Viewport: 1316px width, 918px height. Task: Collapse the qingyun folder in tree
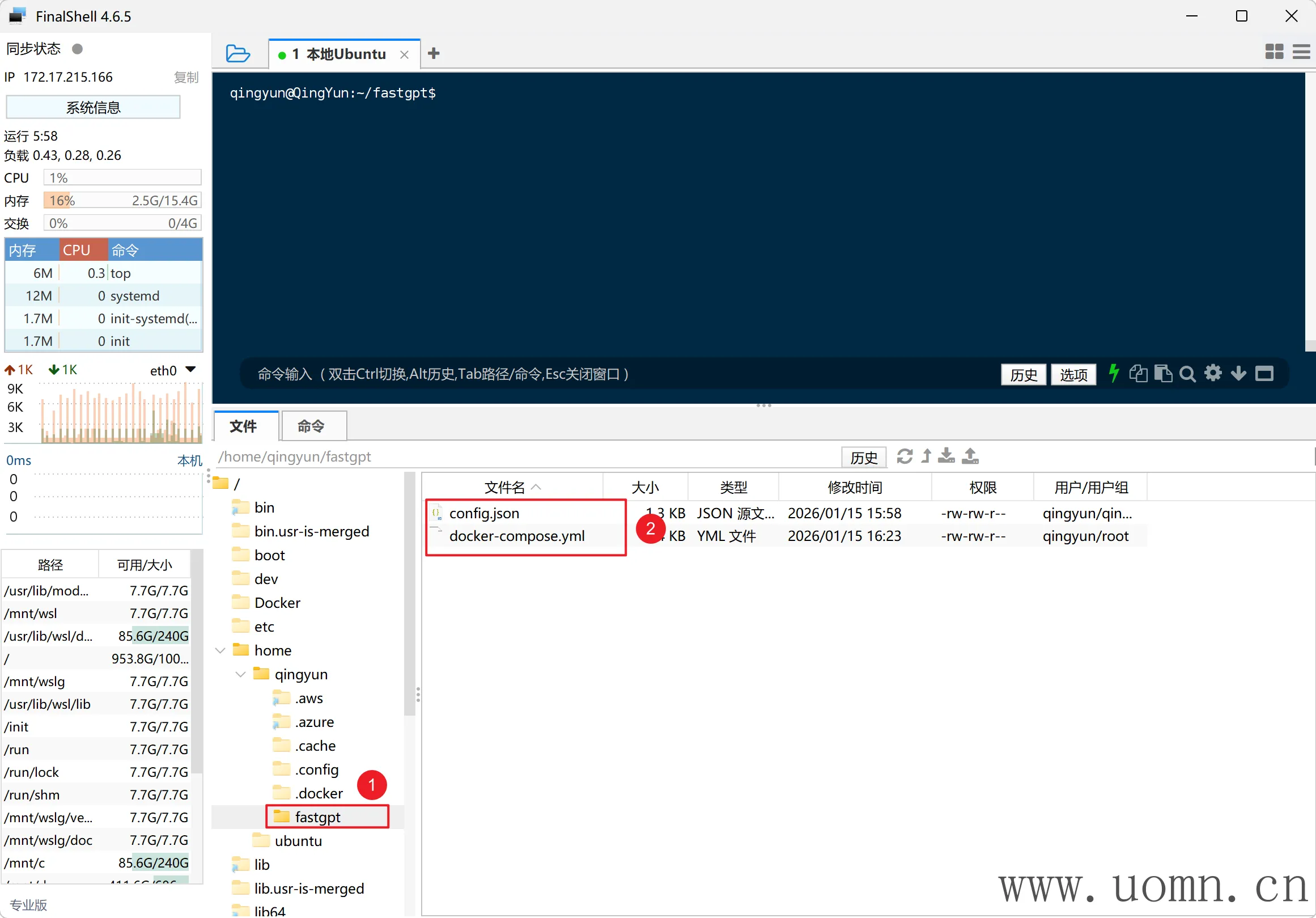pyautogui.click(x=241, y=674)
